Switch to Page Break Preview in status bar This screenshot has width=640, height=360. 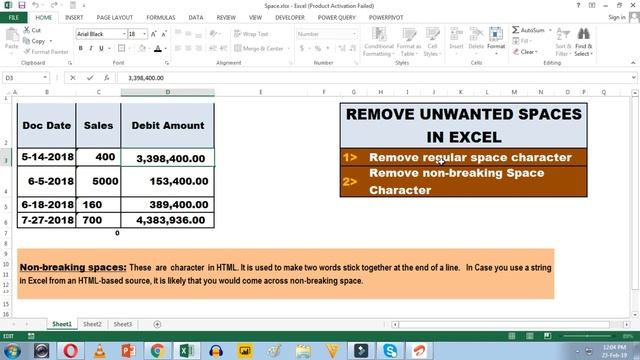click(x=547, y=336)
